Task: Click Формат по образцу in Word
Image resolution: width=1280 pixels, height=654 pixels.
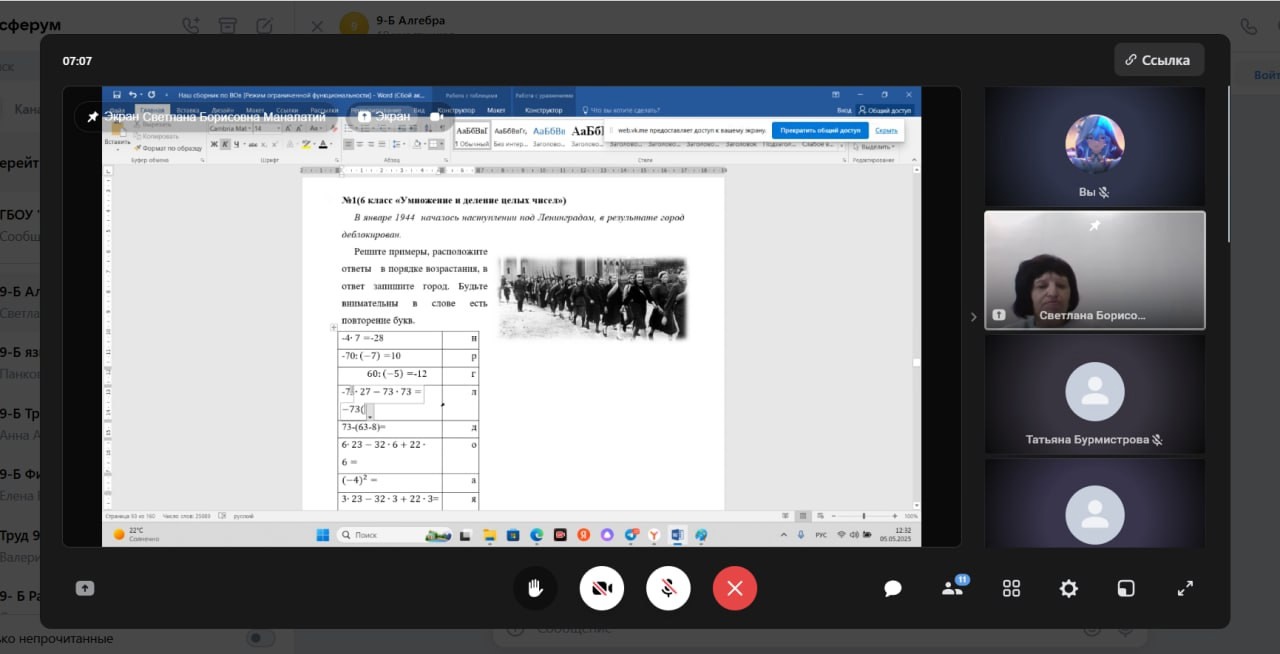Action: click(x=170, y=147)
